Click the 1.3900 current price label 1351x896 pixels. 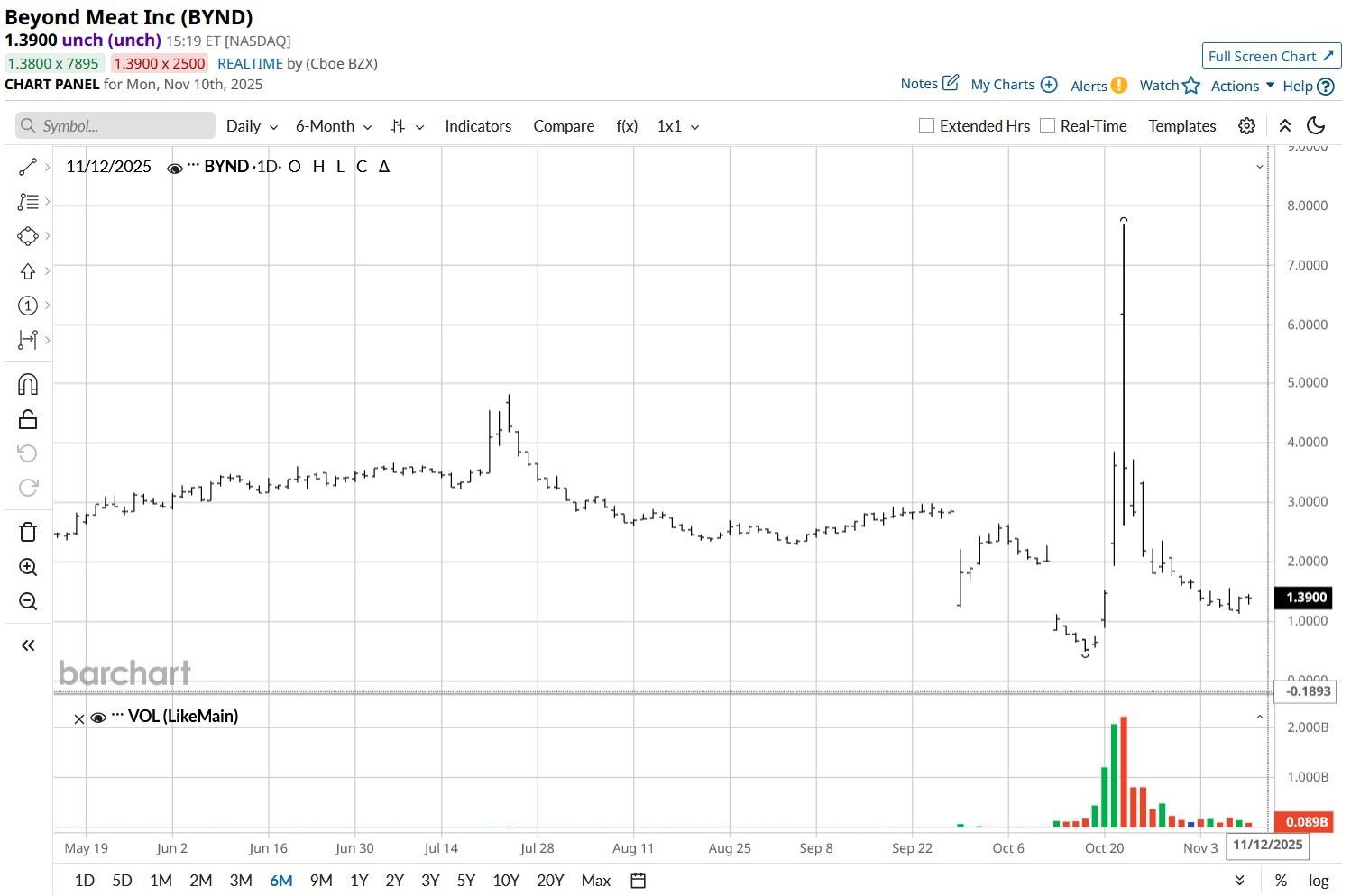point(1305,597)
